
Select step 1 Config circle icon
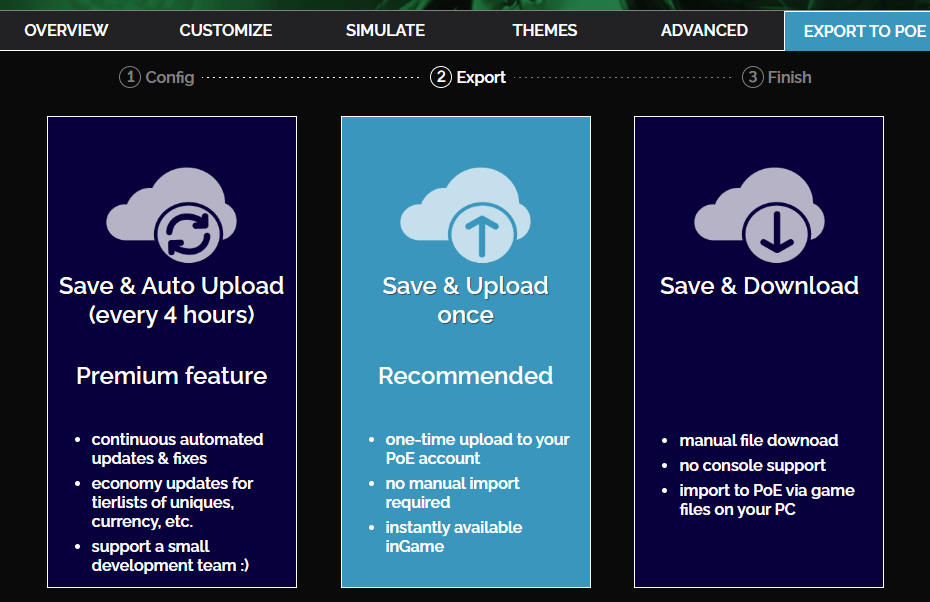click(x=130, y=77)
